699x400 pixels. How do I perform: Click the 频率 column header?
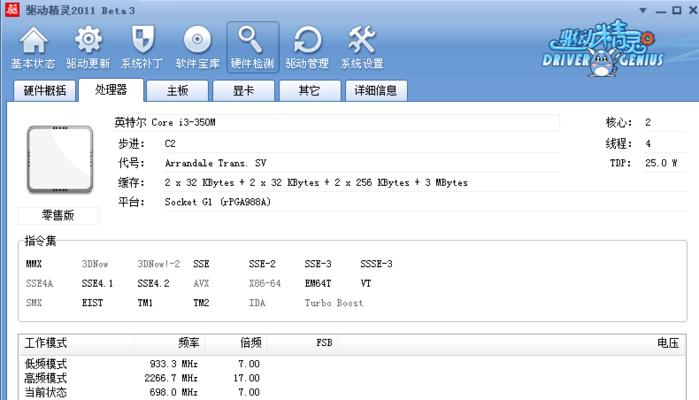[x=169, y=343]
